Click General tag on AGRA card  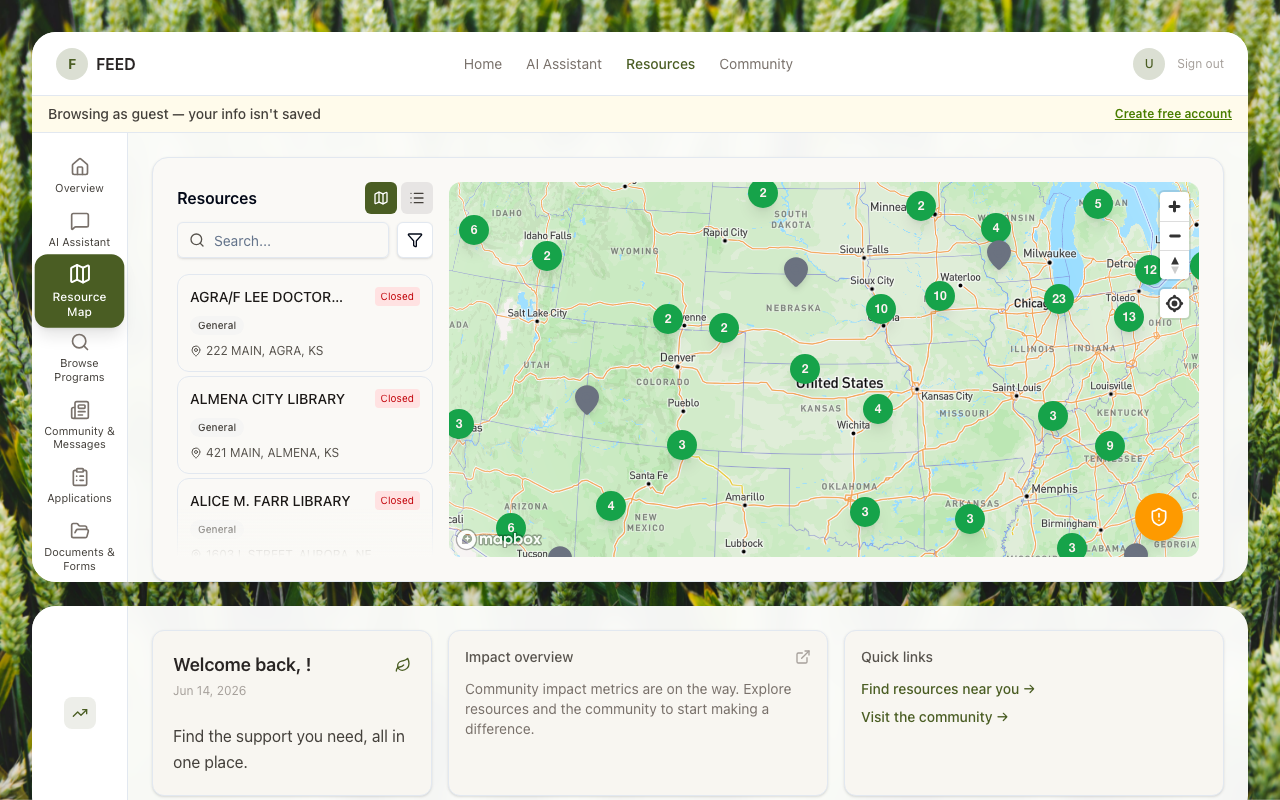[217, 325]
